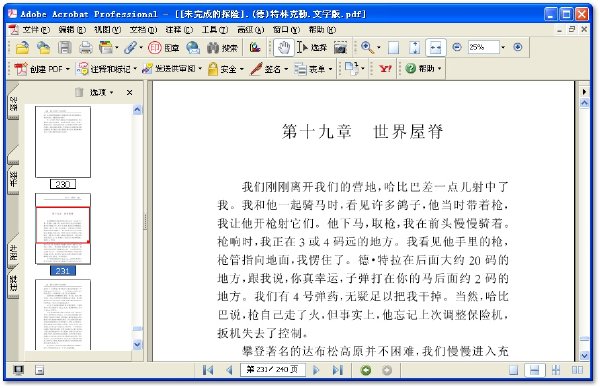
Task: Switch to Facing pages layout
Action: tap(577, 370)
